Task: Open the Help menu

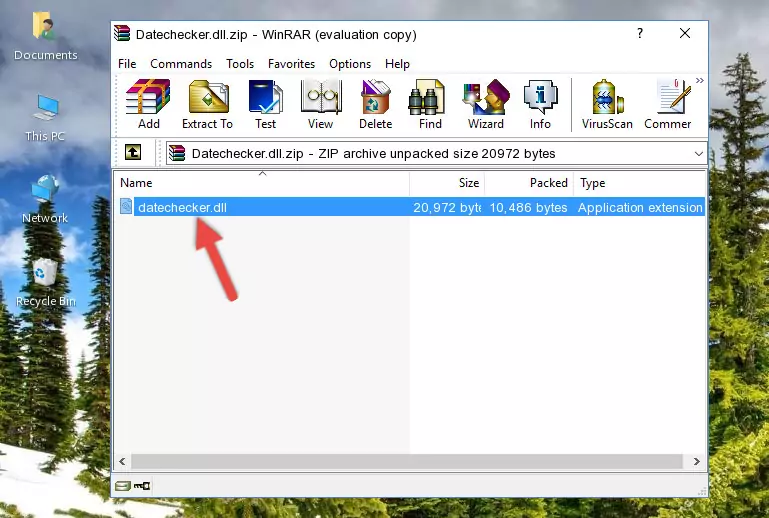Action: click(397, 64)
